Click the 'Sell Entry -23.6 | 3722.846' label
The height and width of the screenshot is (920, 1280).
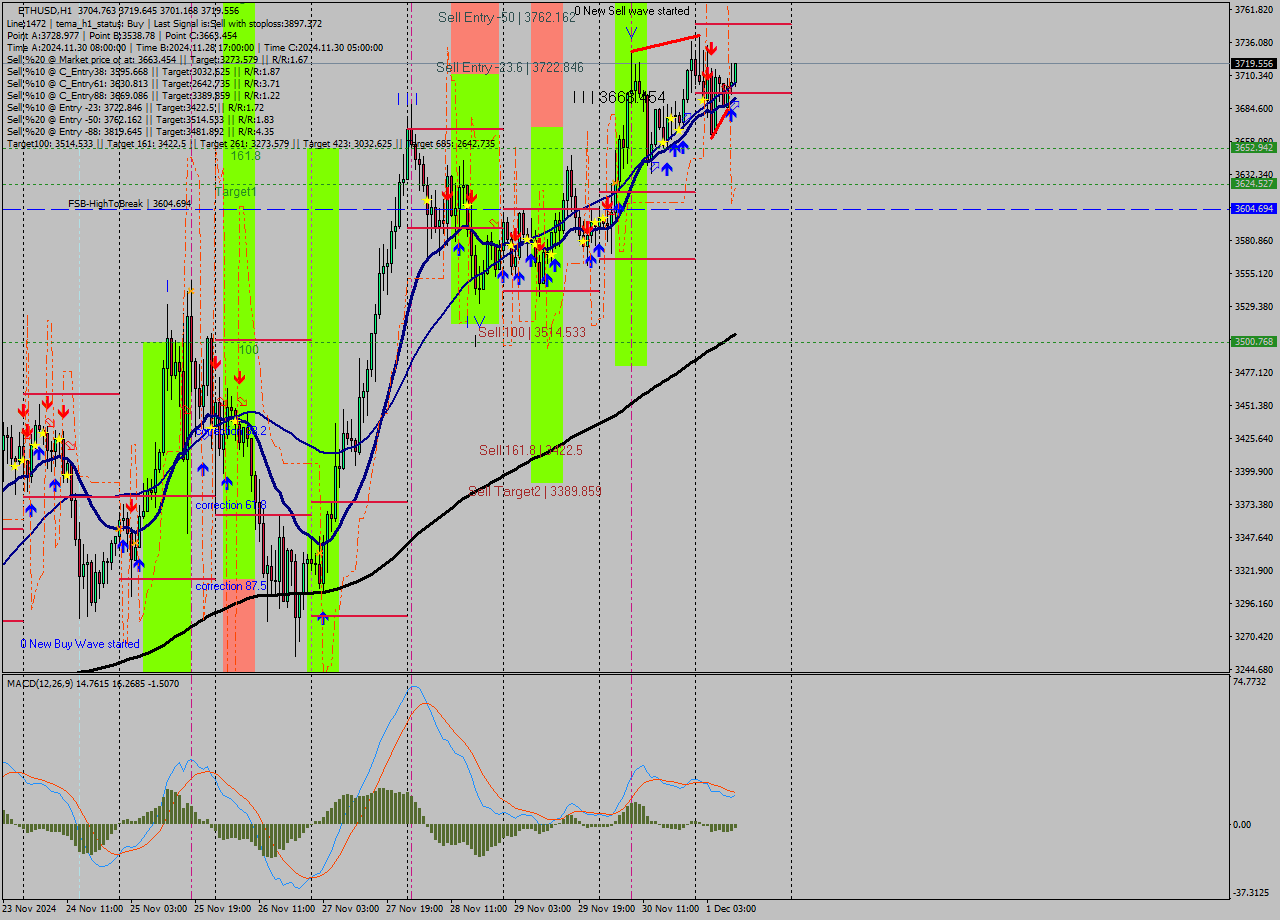click(509, 67)
